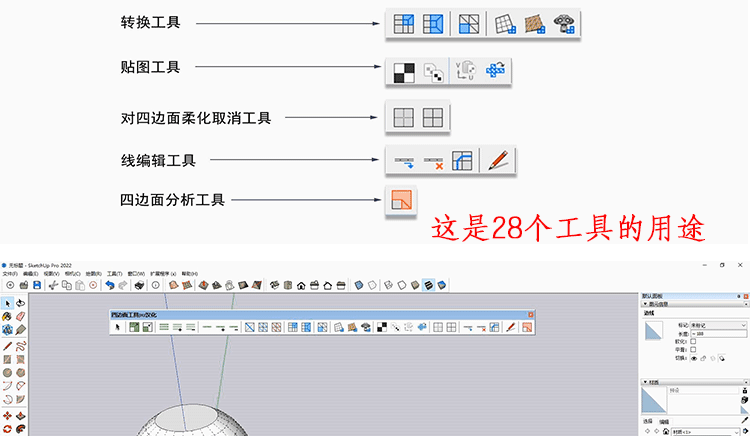Toggle the eye visibility icon in Entity Info
Screen dimensions: 750x436
[694, 358]
